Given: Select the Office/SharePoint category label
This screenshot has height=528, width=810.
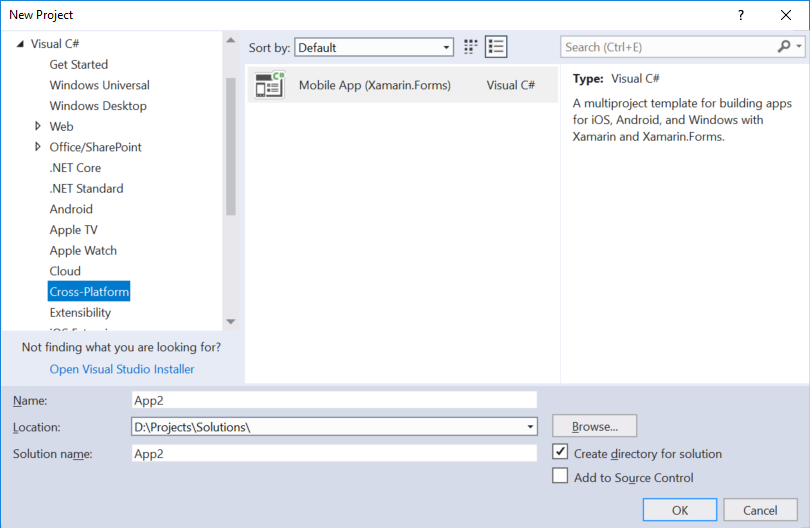Looking at the screenshot, I should (96, 147).
